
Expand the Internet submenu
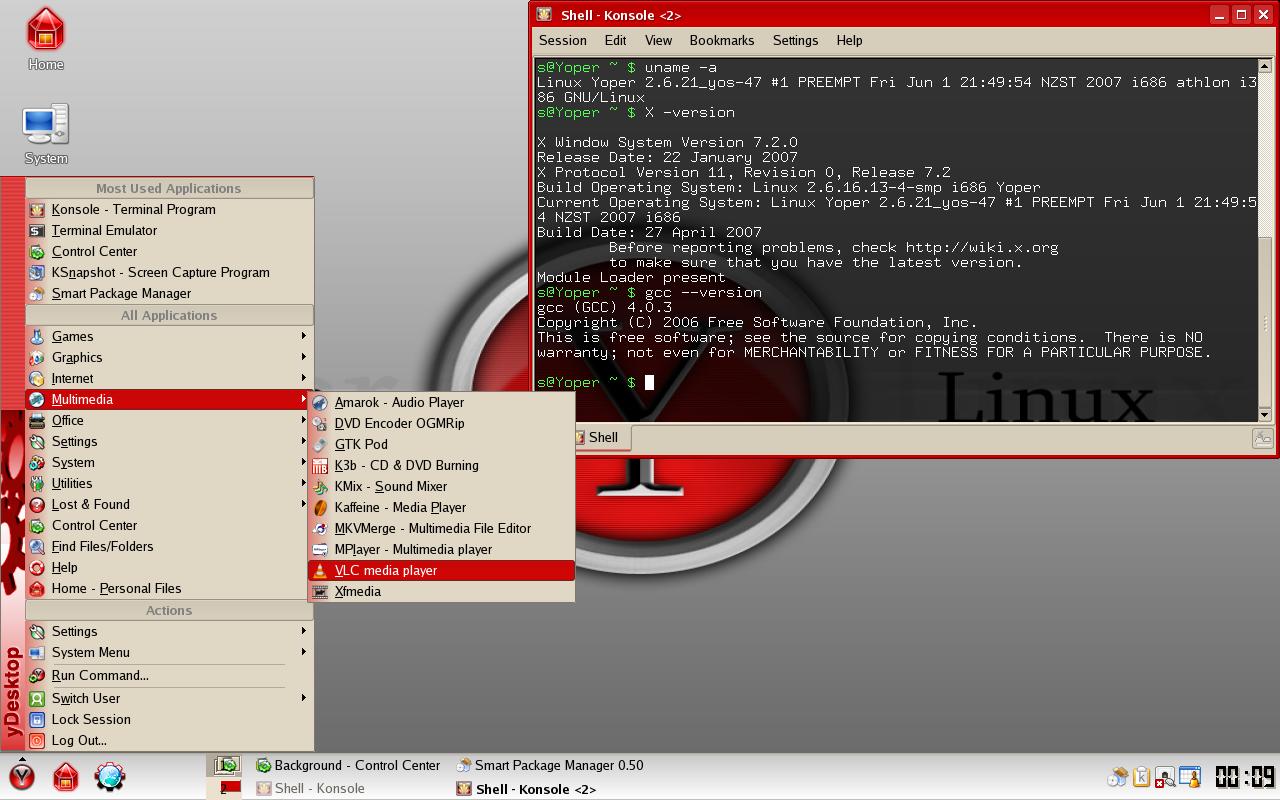point(169,378)
